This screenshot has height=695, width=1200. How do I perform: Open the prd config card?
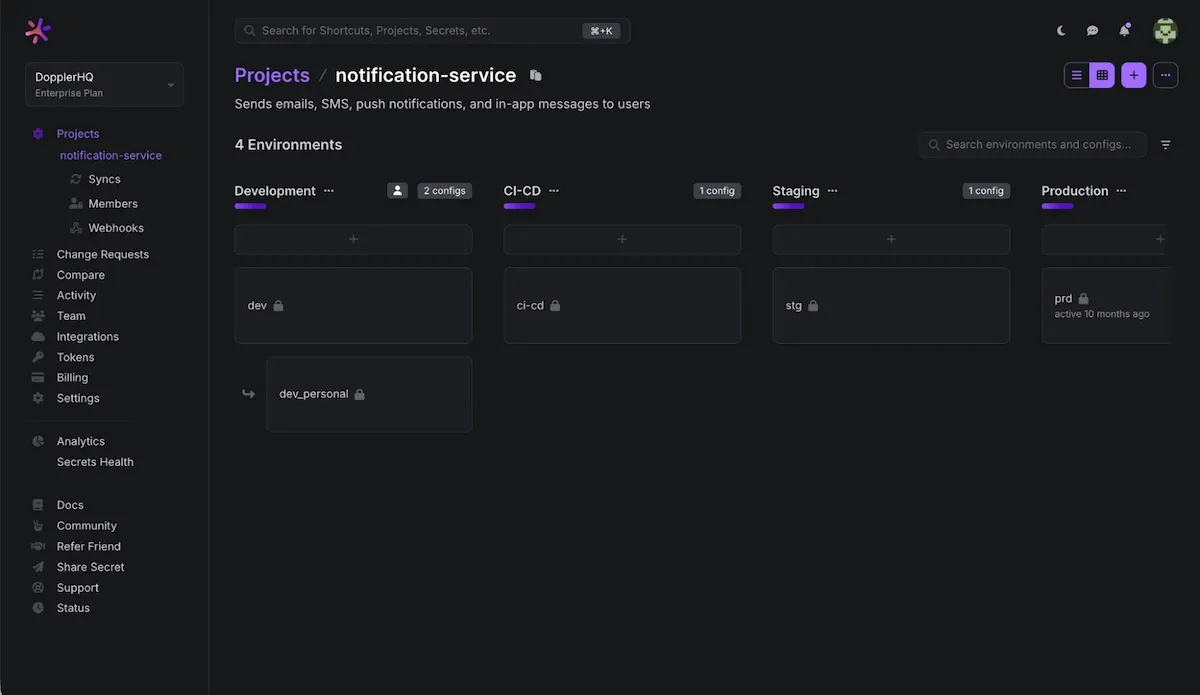coord(1106,306)
